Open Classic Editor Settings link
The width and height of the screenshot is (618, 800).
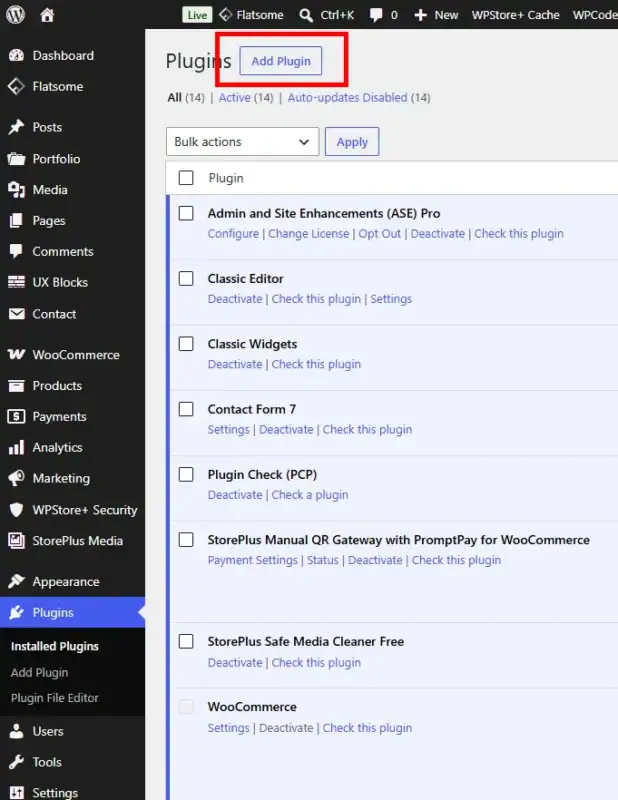tap(391, 299)
